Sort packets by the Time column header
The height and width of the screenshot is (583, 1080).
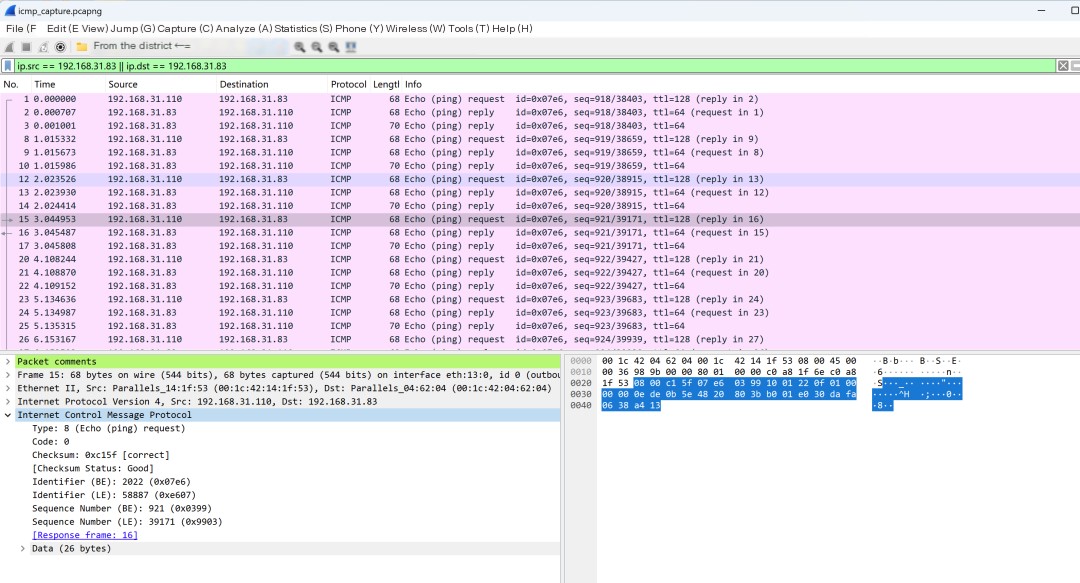(x=45, y=85)
